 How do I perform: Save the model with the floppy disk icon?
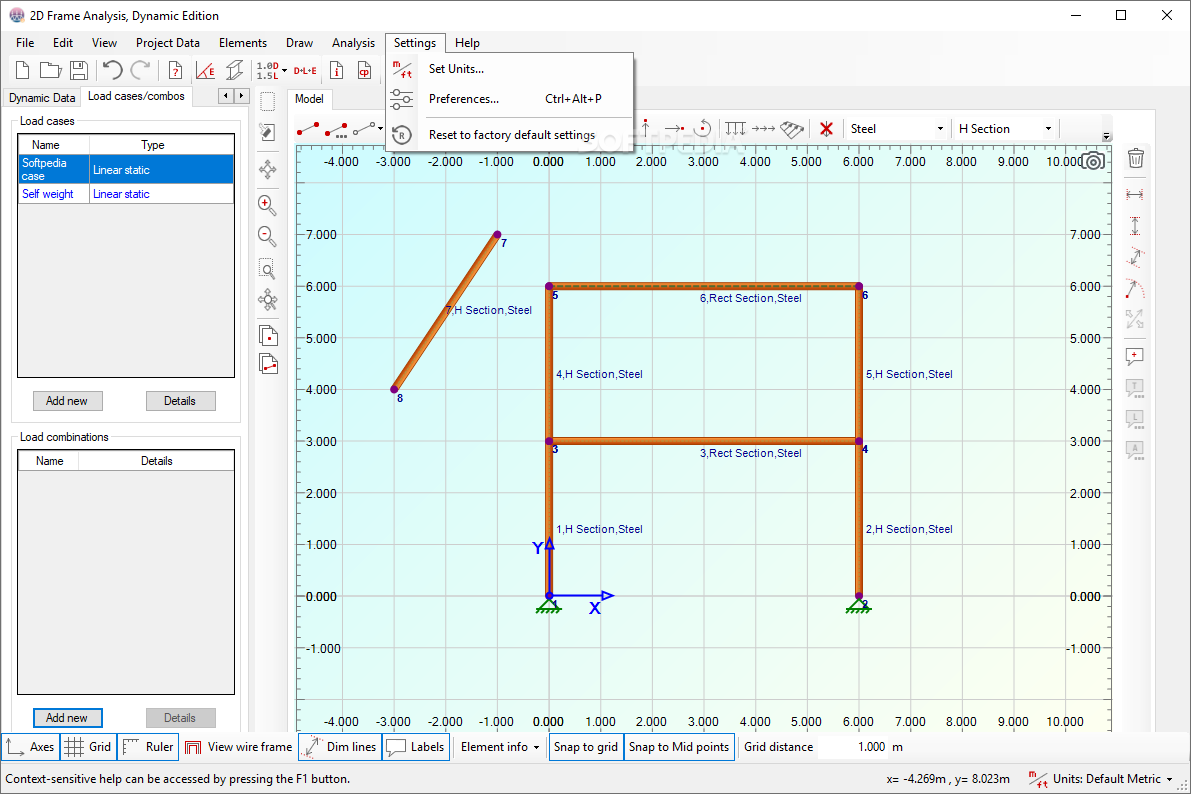tap(78, 71)
